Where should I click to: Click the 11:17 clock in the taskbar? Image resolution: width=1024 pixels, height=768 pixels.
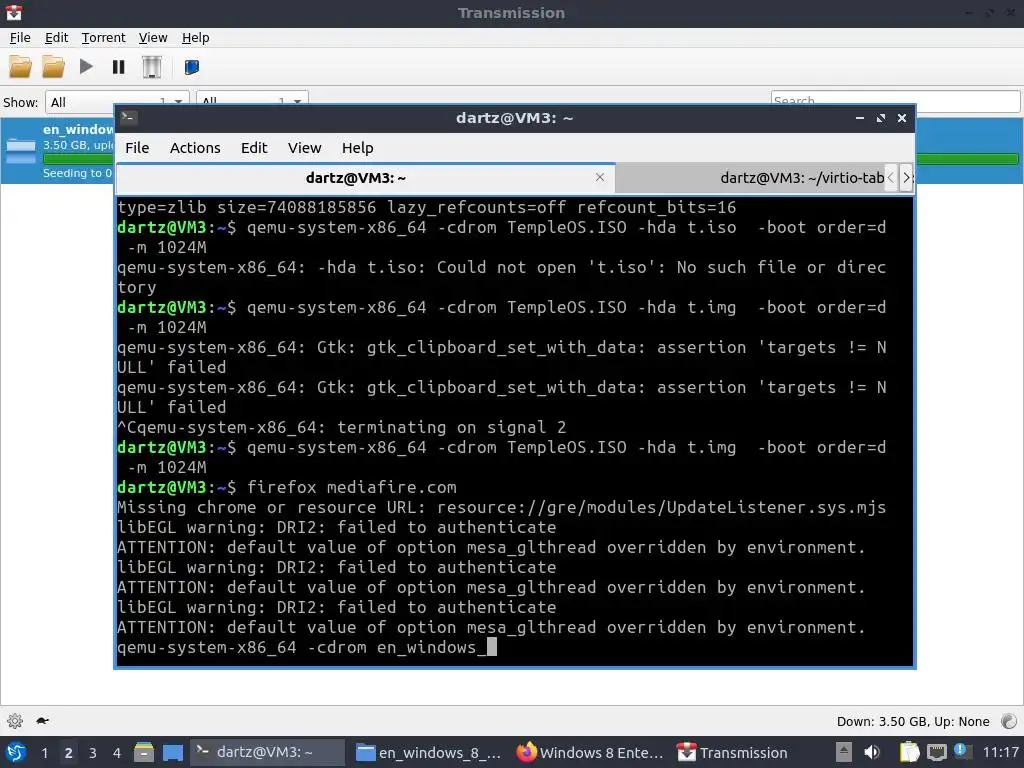click(x=1000, y=753)
